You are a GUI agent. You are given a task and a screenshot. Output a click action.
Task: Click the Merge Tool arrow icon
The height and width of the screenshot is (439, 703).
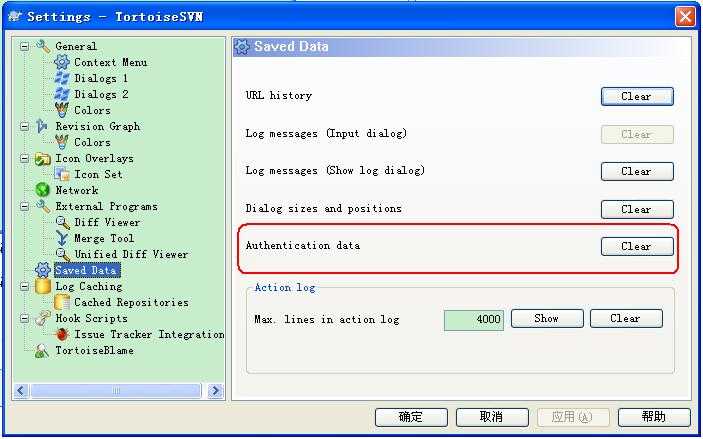62,238
